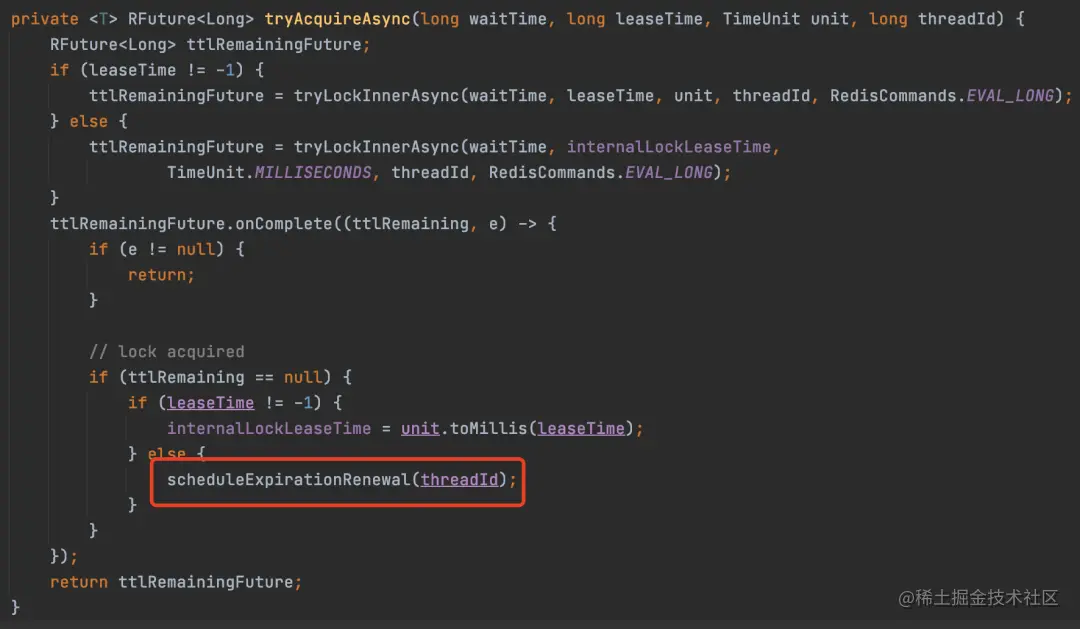
Task: Click the 'return ttlRemainingFuture;' statement
Action: tap(176, 582)
